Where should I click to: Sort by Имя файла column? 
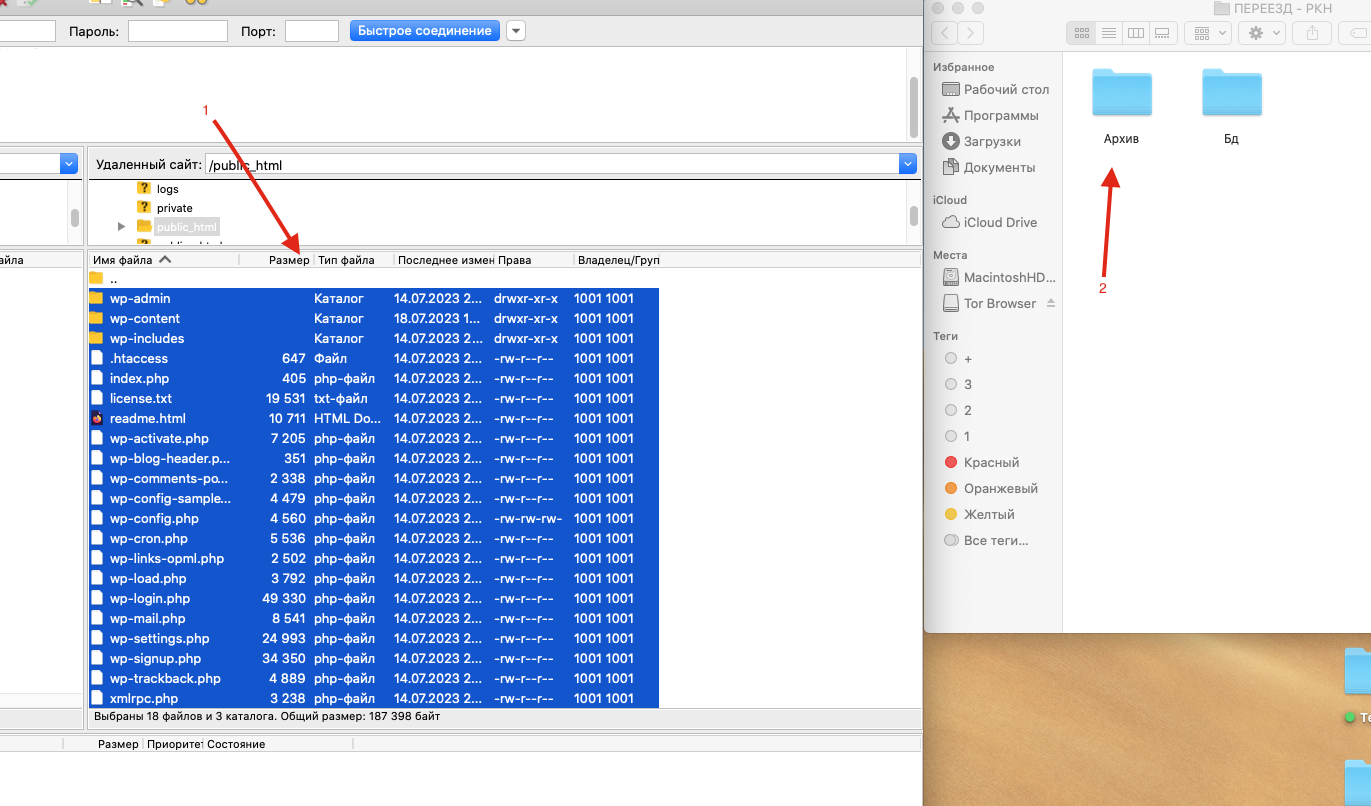click(164, 260)
